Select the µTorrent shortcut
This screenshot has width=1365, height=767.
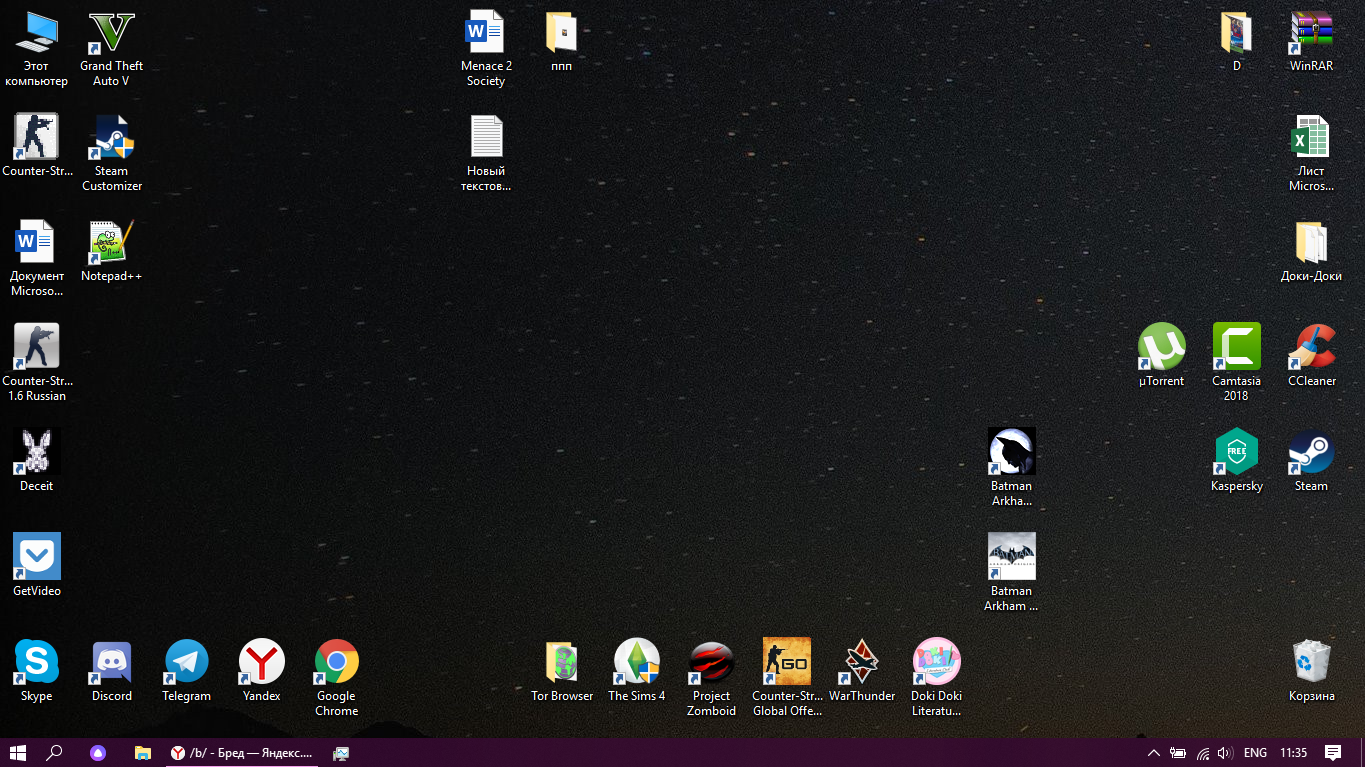coord(1161,356)
